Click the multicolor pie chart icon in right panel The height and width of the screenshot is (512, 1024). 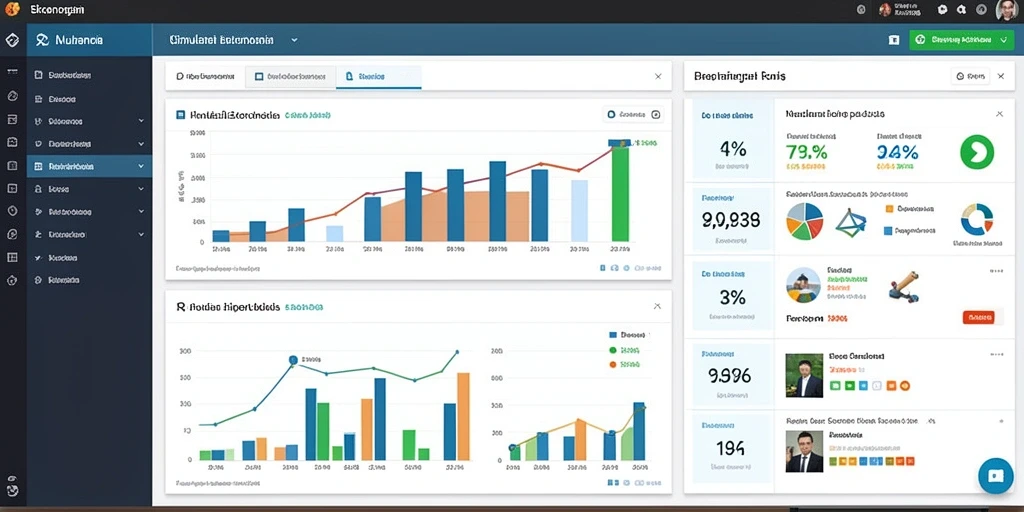coord(805,221)
